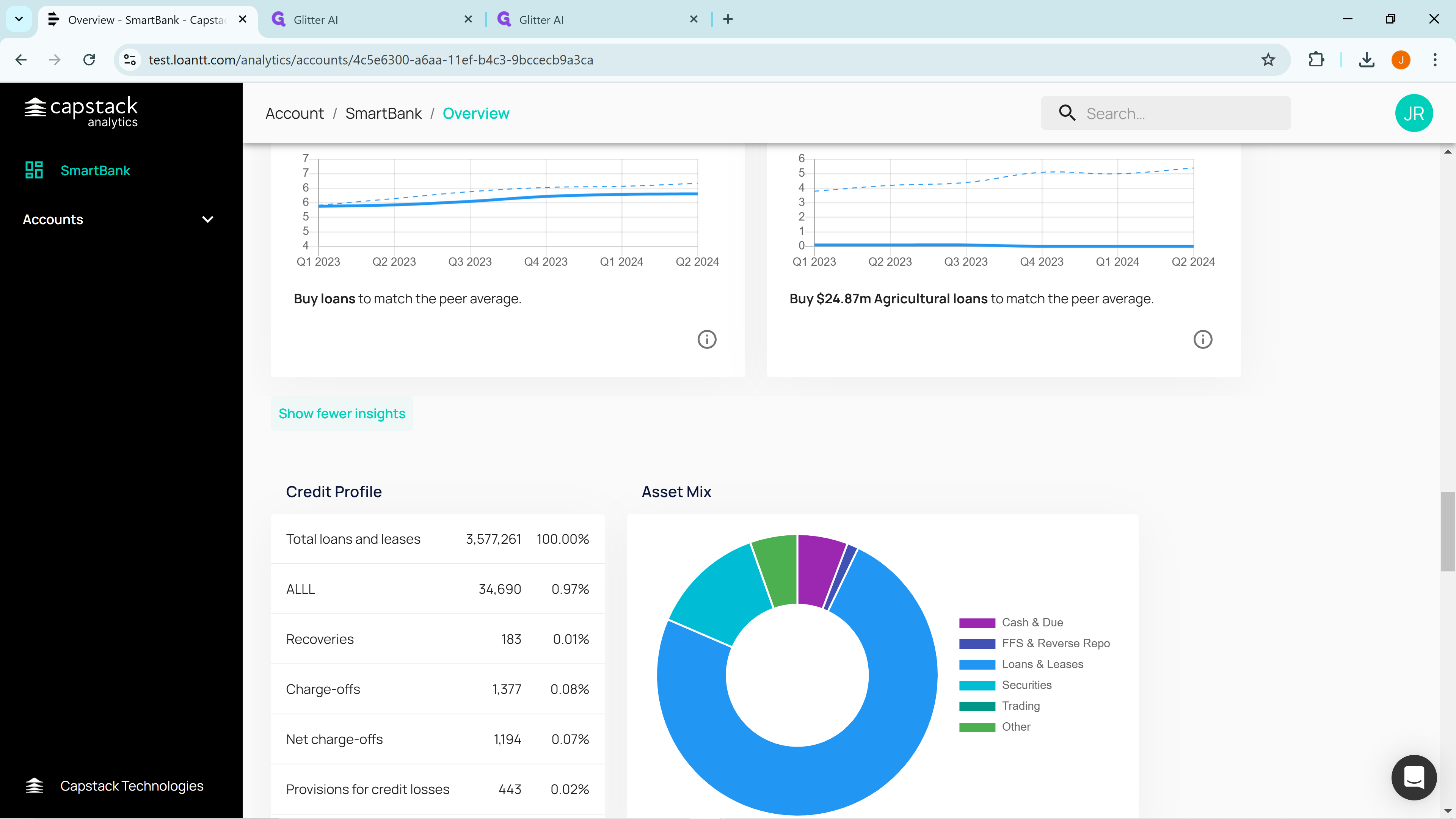Image resolution: width=1456 pixels, height=819 pixels.
Task: Click the SmartBank breadcrumb link
Action: click(x=383, y=114)
